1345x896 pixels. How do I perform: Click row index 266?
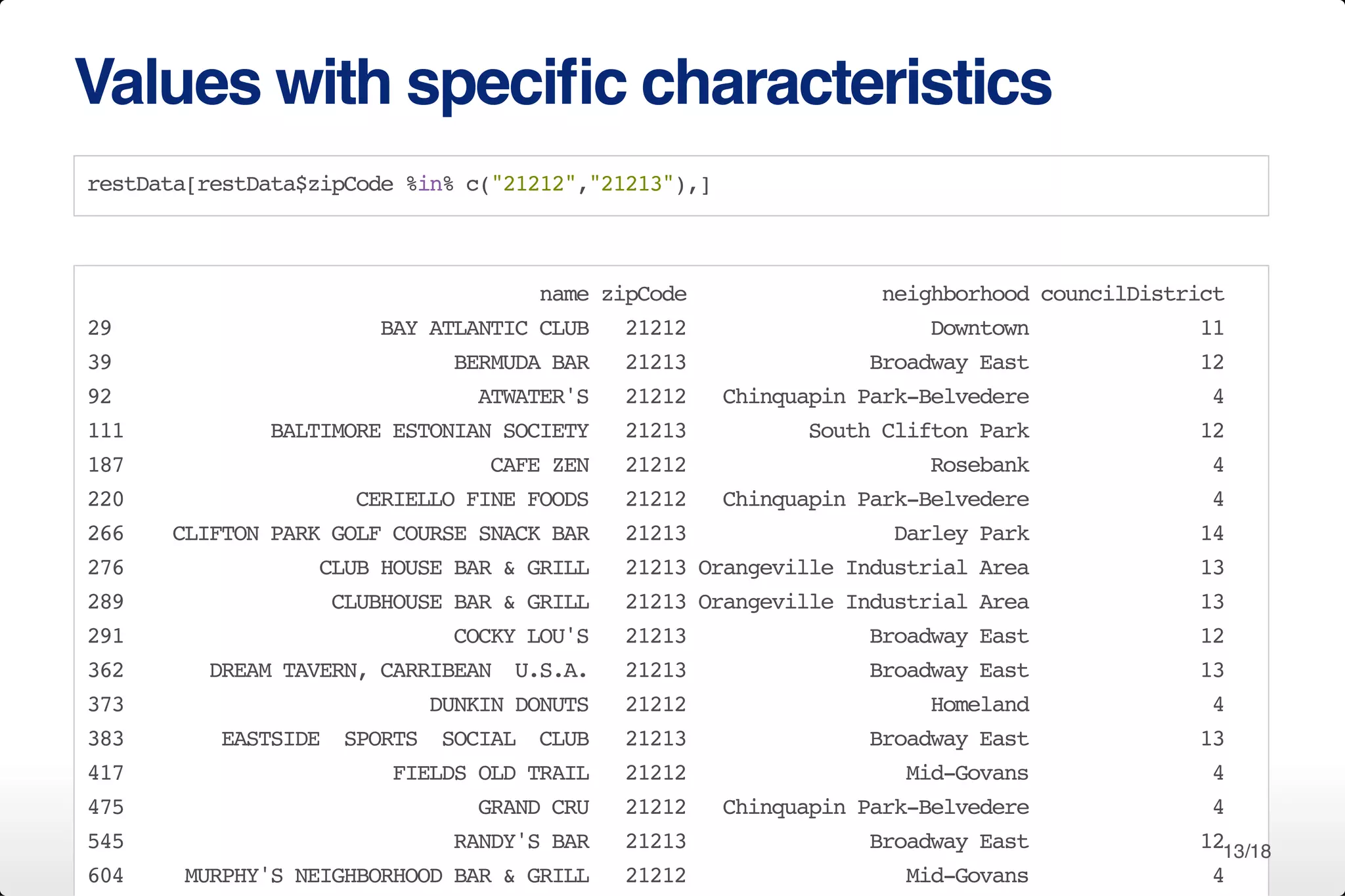click(106, 534)
